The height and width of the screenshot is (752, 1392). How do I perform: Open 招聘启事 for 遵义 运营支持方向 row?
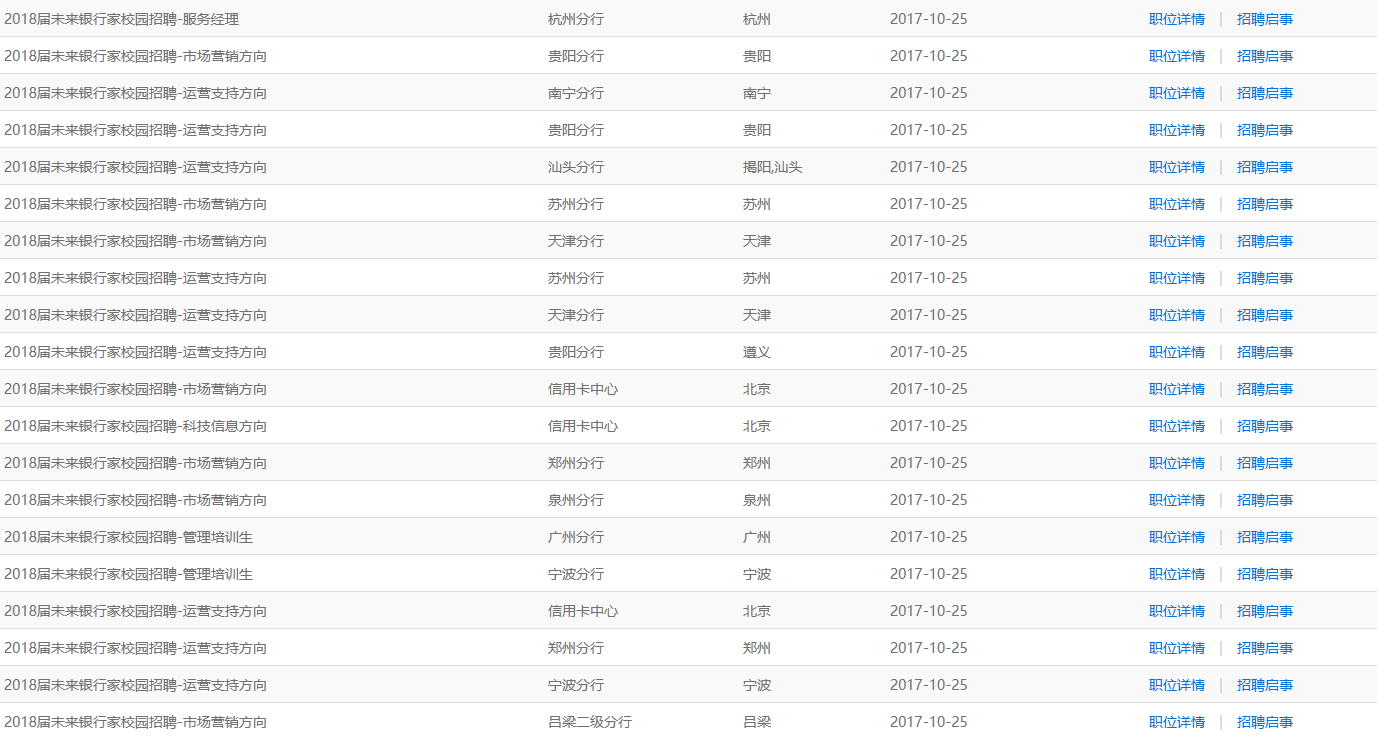click(x=1264, y=352)
